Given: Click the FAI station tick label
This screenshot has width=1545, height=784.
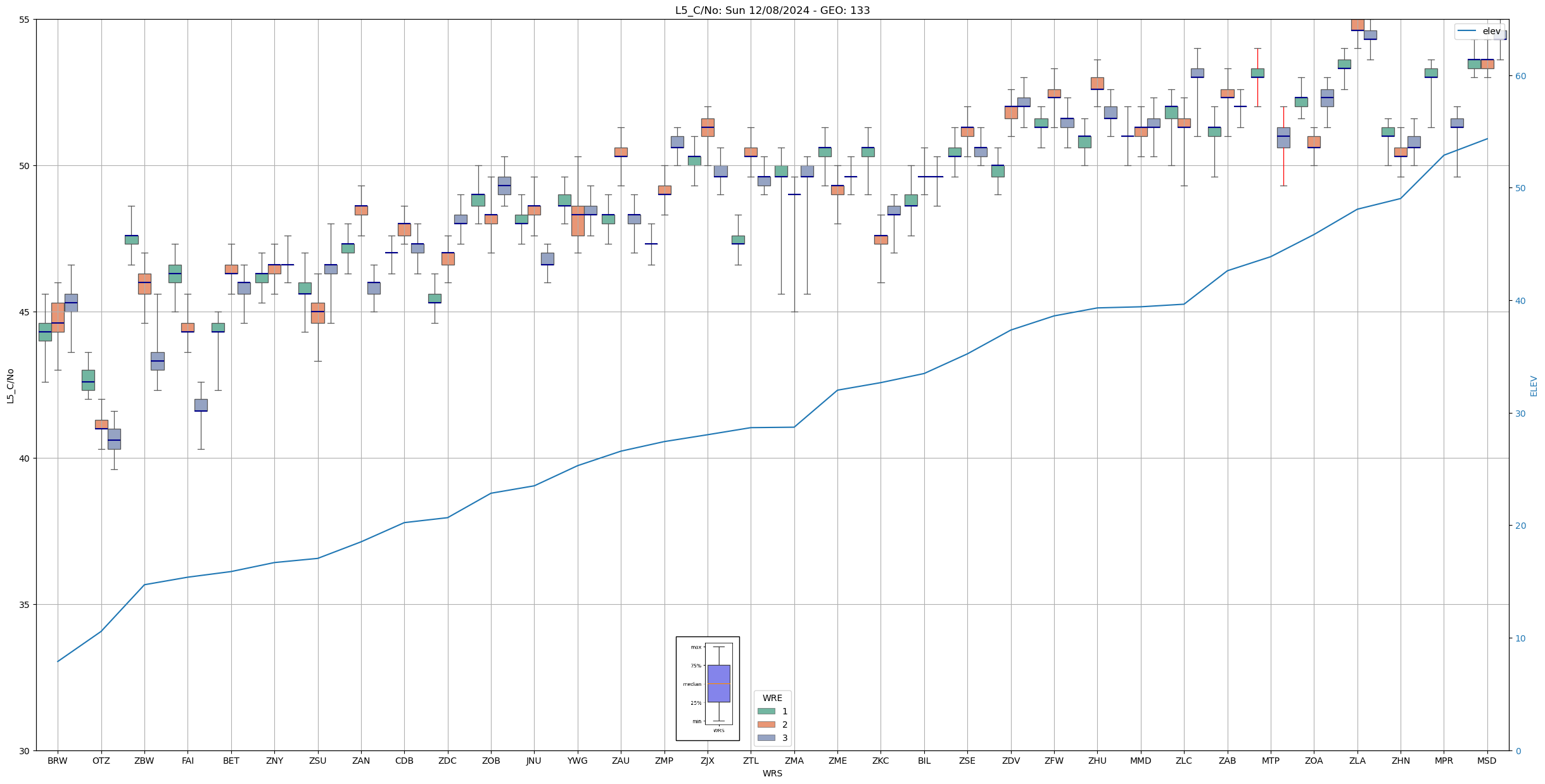Looking at the screenshot, I should tap(188, 761).
